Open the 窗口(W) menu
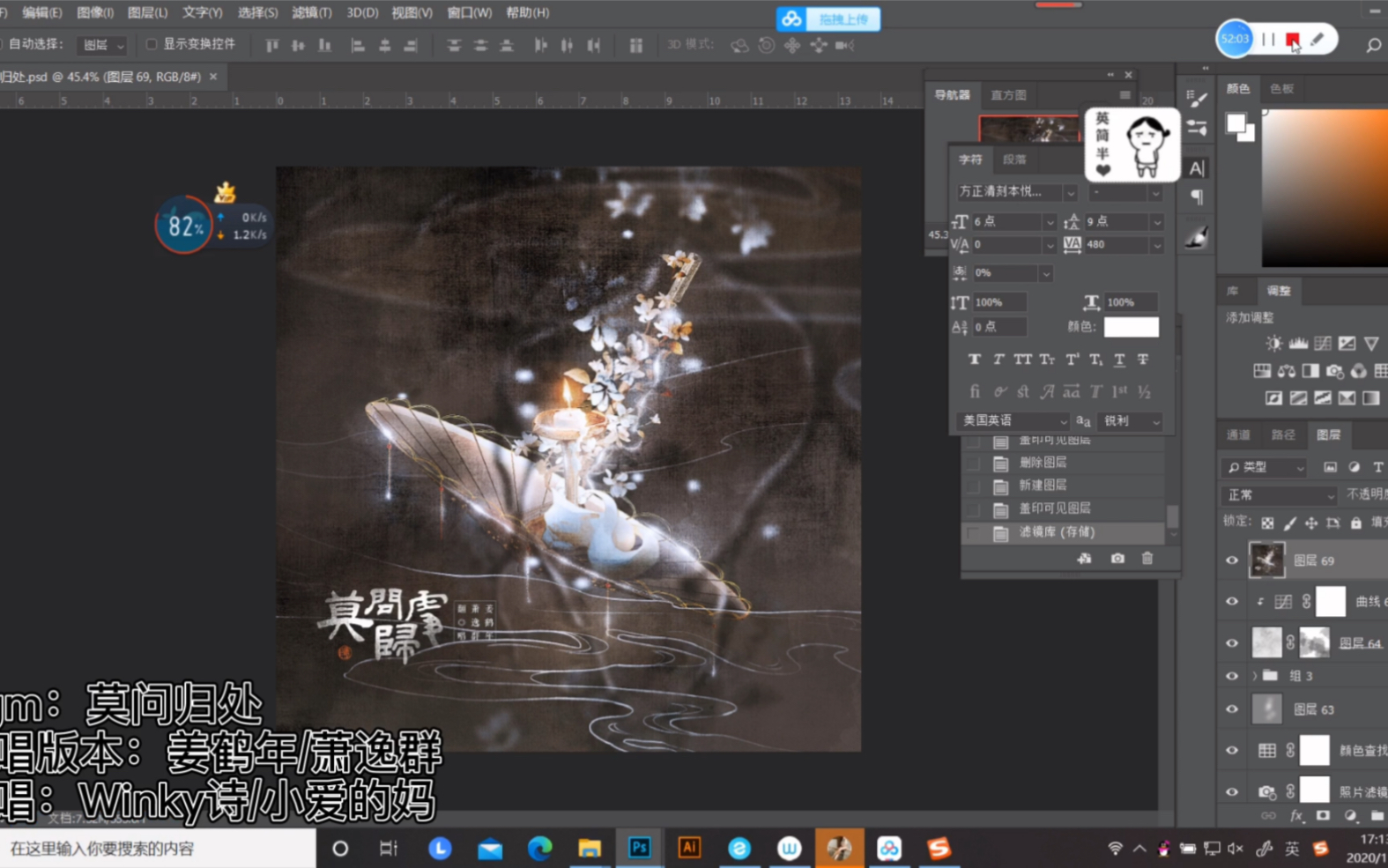The width and height of the screenshot is (1388, 868). [470, 12]
